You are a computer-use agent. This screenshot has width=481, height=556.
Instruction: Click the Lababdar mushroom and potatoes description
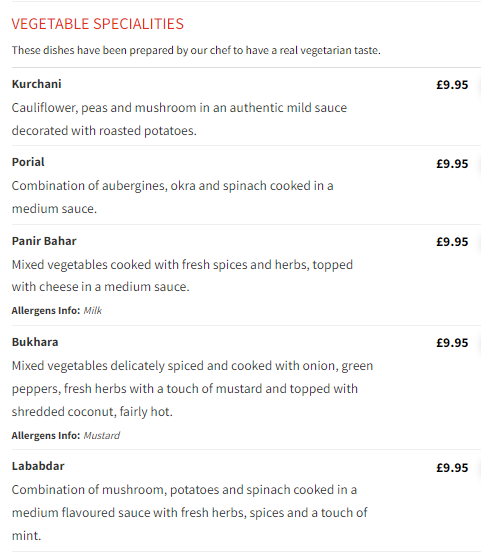189,513
